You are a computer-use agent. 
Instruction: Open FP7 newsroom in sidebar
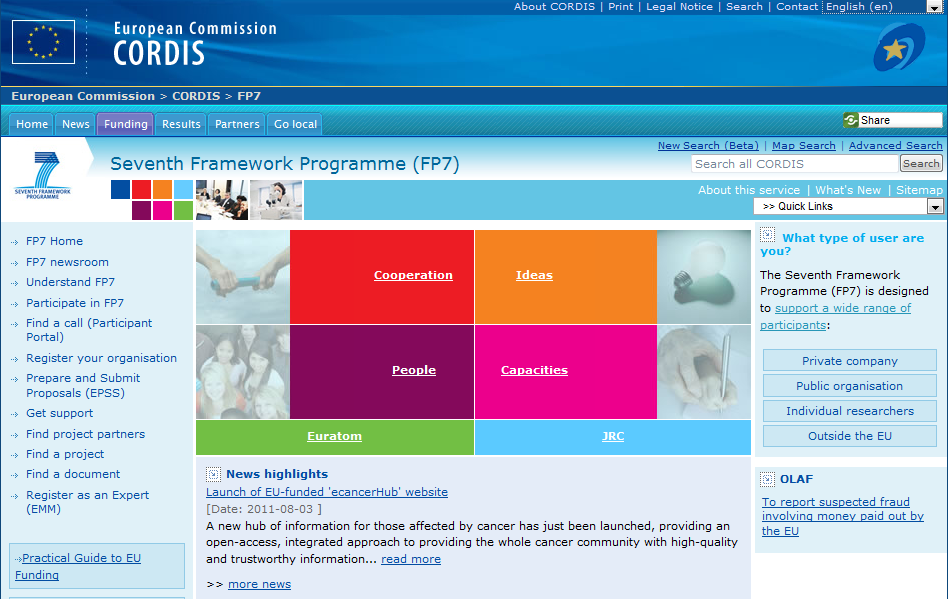(x=67, y=262)
